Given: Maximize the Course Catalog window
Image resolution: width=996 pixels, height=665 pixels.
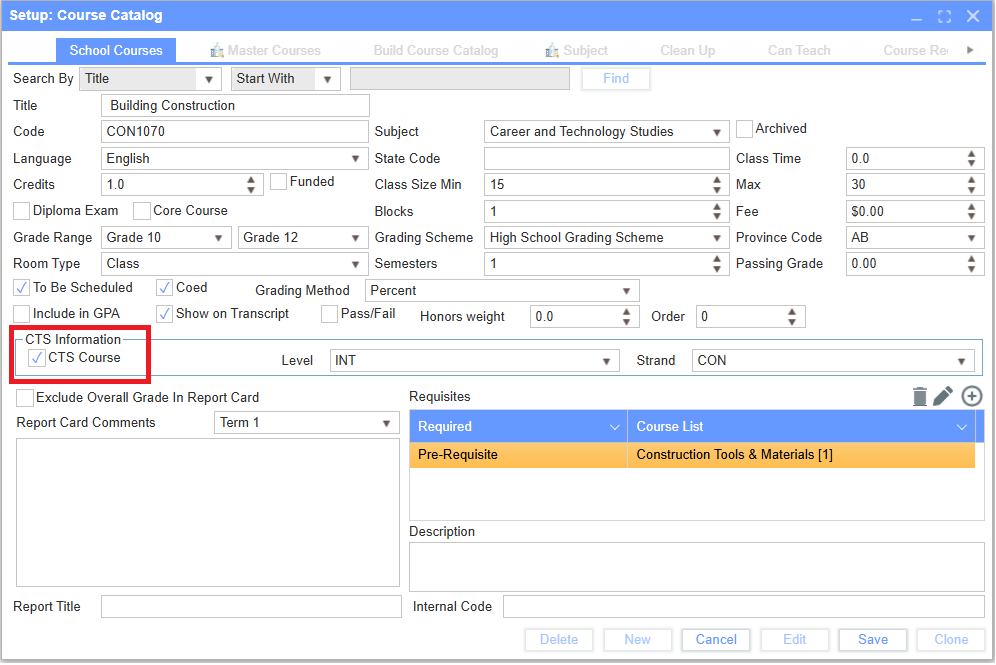Looking at the screenshot, I should click(945, 17).
